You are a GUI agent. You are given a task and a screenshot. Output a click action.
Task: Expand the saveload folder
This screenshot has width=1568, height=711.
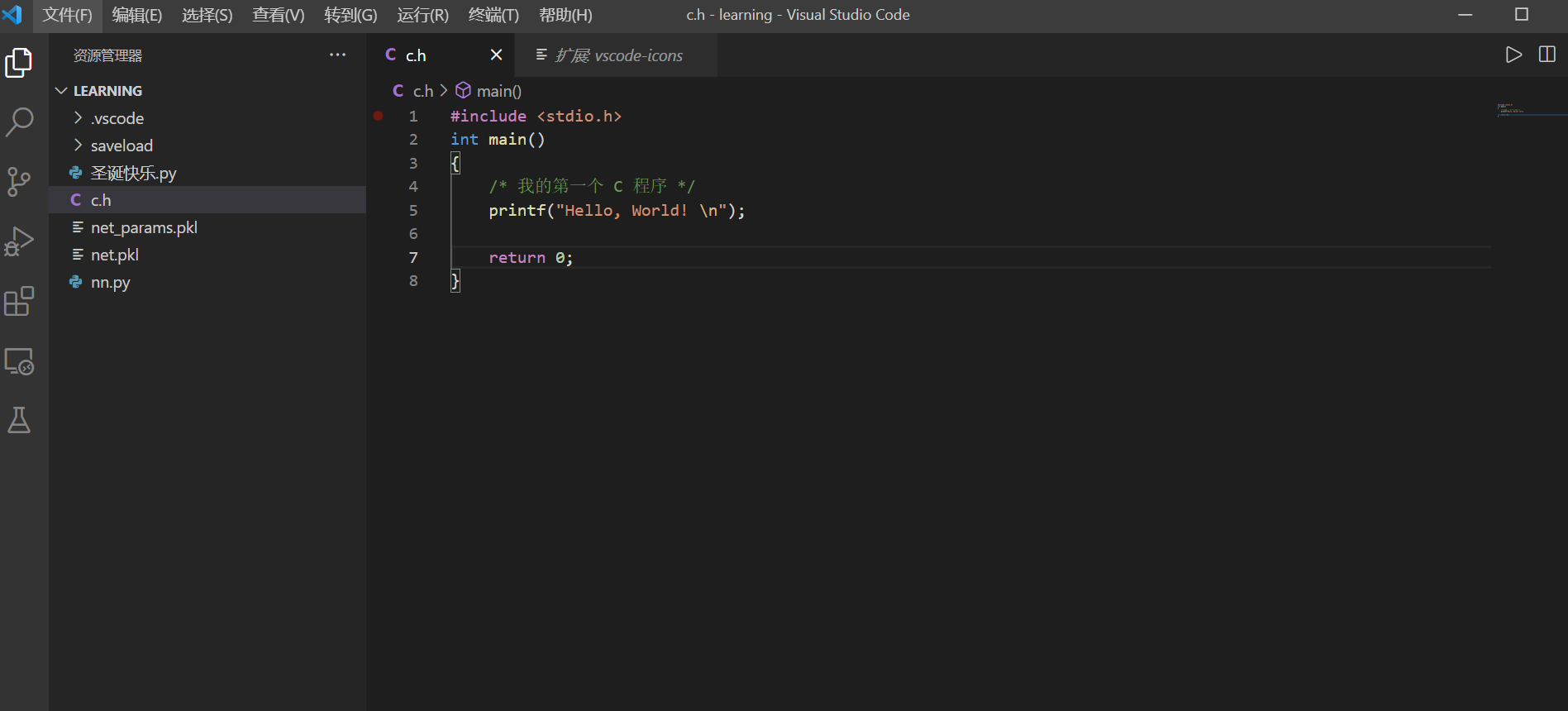coord(78,146)
